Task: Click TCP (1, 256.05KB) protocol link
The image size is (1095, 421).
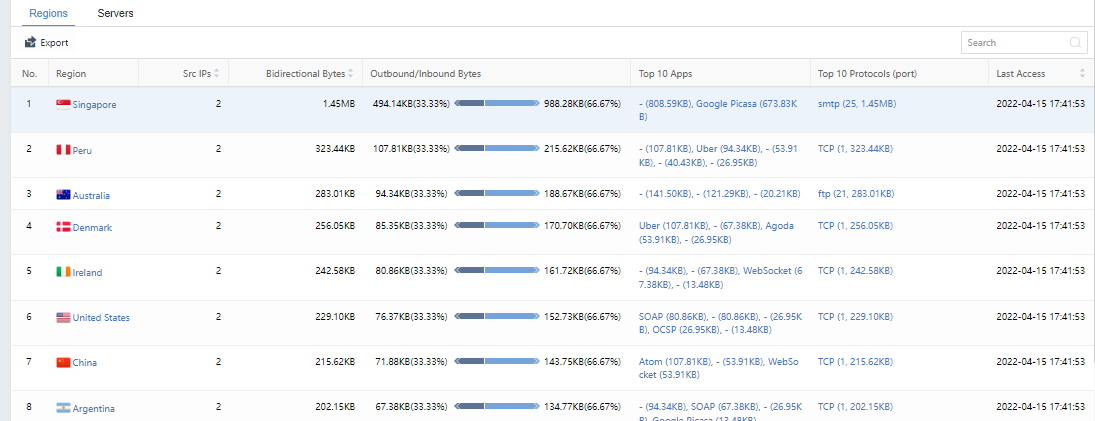Action: tap(855, 226)
